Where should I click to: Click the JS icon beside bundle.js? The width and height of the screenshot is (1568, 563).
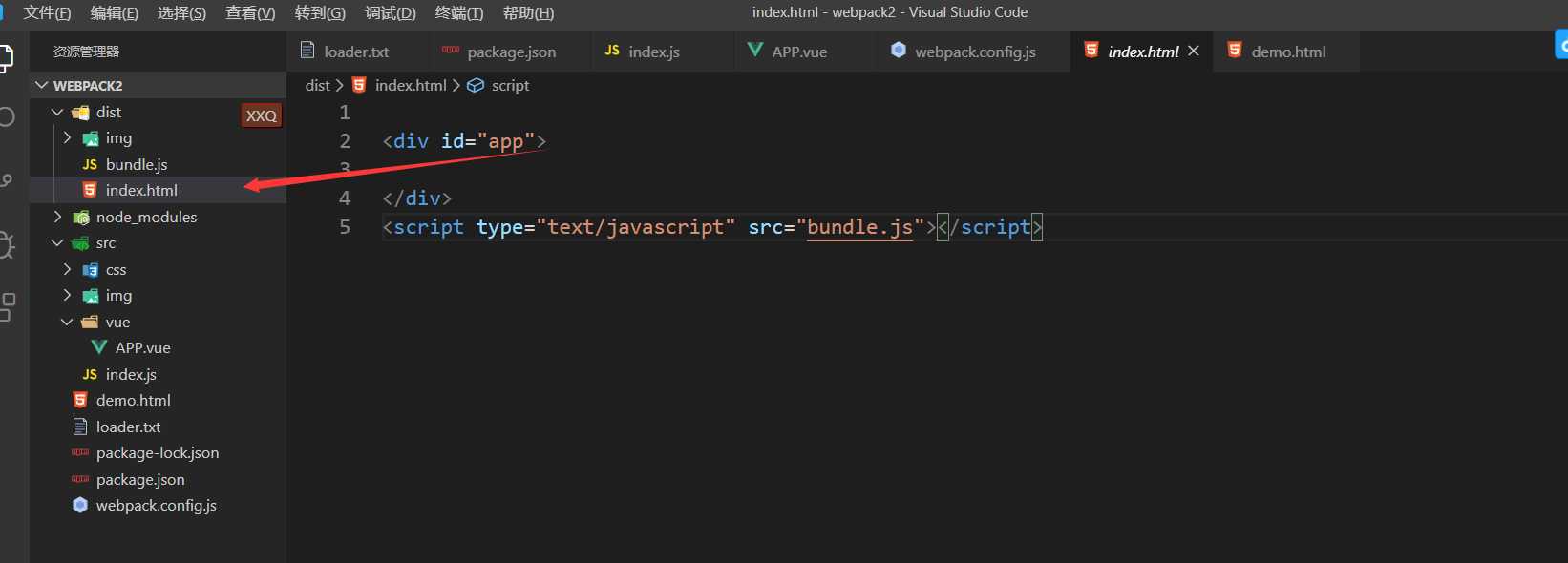pyautogui.click(x=90, y=165)
